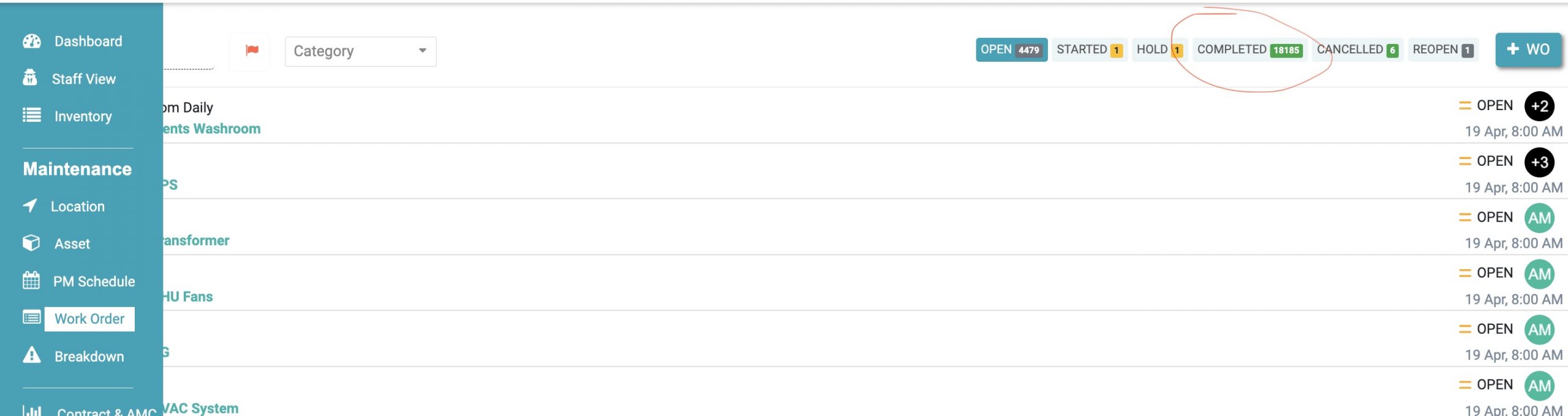This screenshot has height=416, width=1568.
Task: Toggle the STARTED status filter
Action: pos(1089,50)
